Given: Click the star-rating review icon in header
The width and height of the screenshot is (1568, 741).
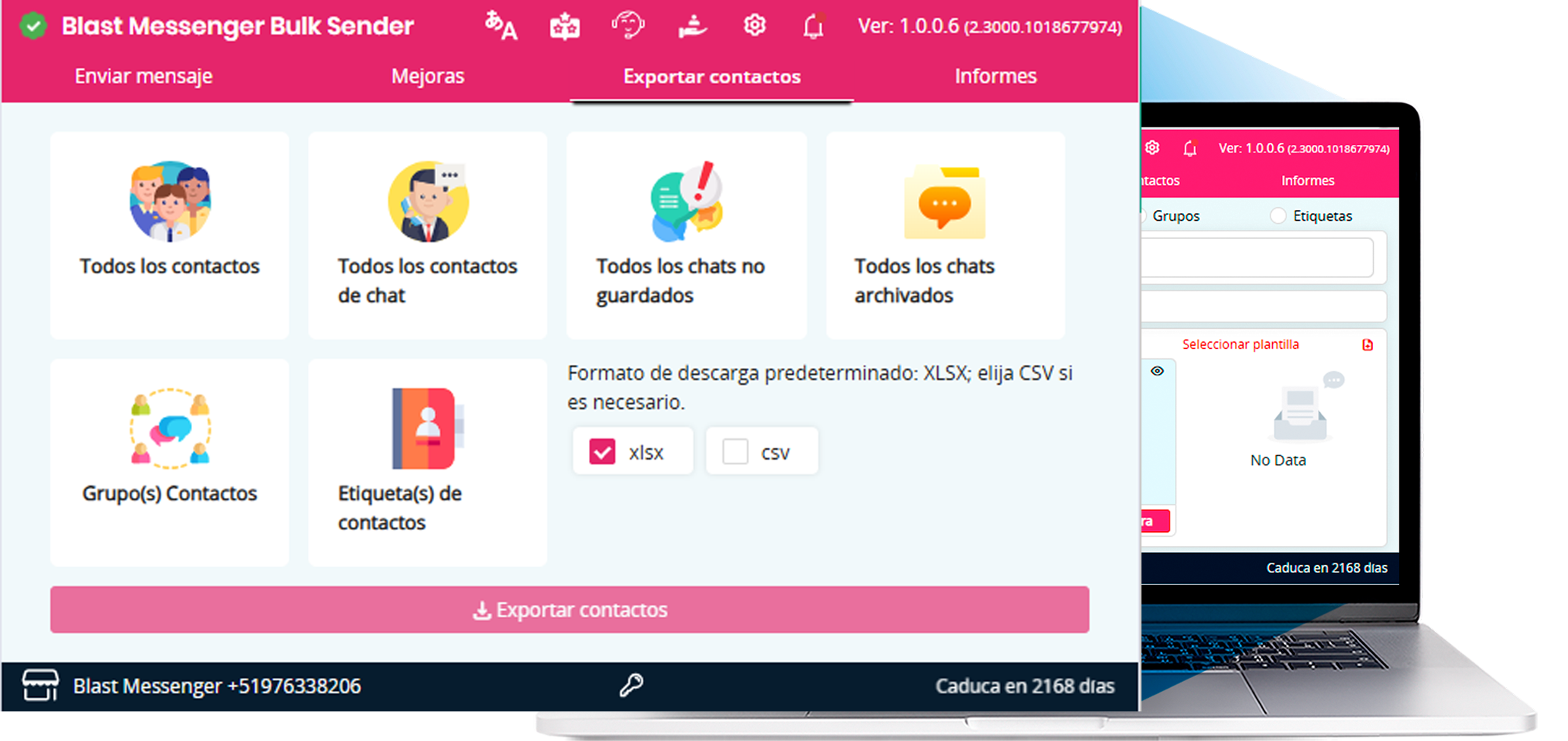Looking at the screenshot, I should (565, 27).
